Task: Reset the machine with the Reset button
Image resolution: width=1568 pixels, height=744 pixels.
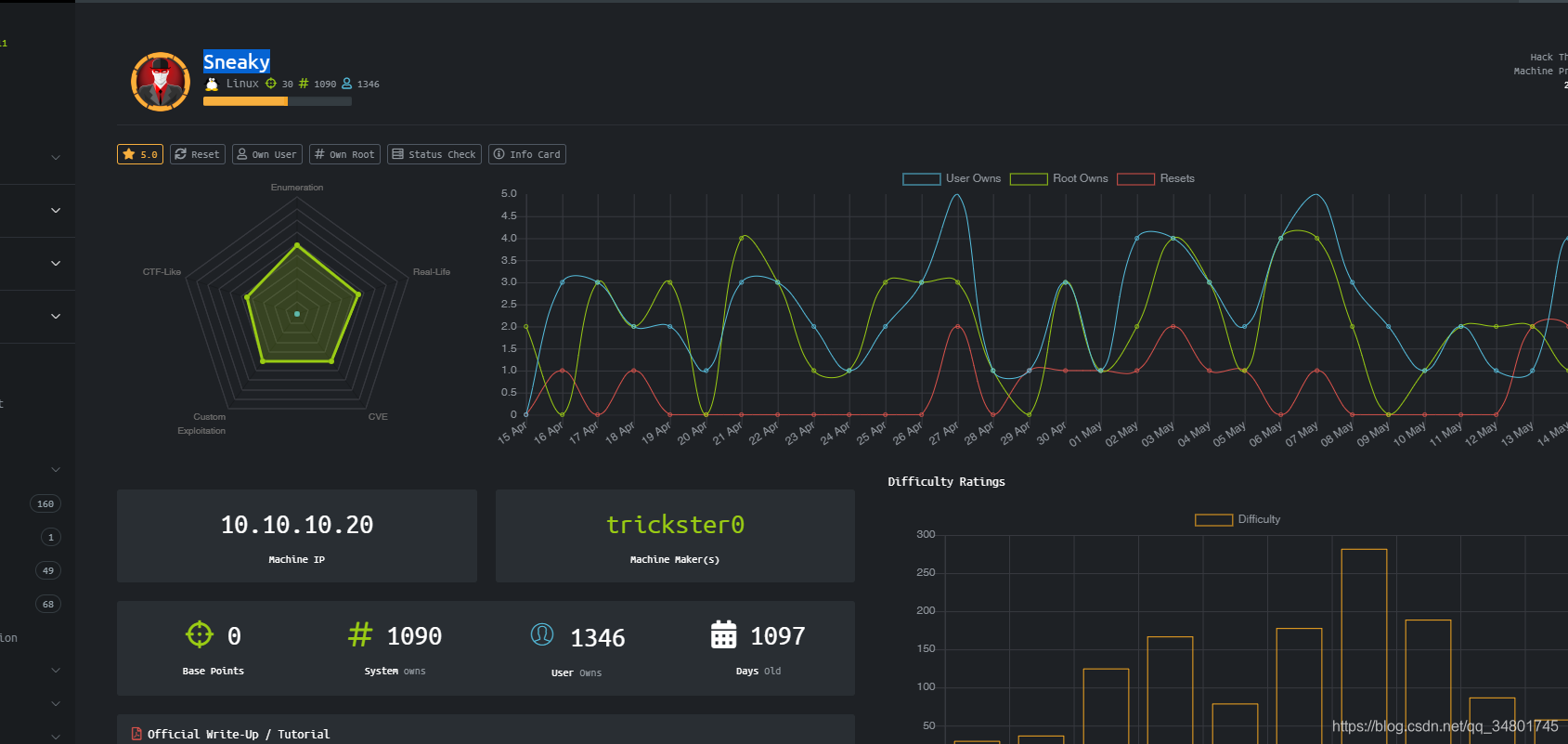Action: 198,154
